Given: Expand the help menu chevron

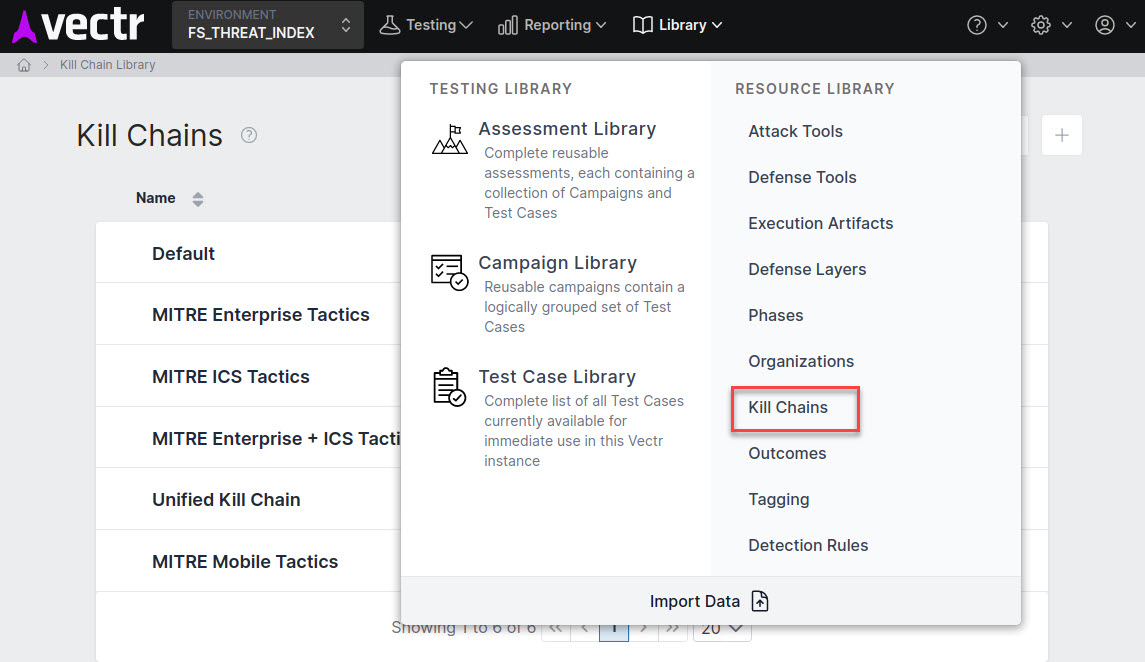Looking at the screenshot, I should [1003, 25].
